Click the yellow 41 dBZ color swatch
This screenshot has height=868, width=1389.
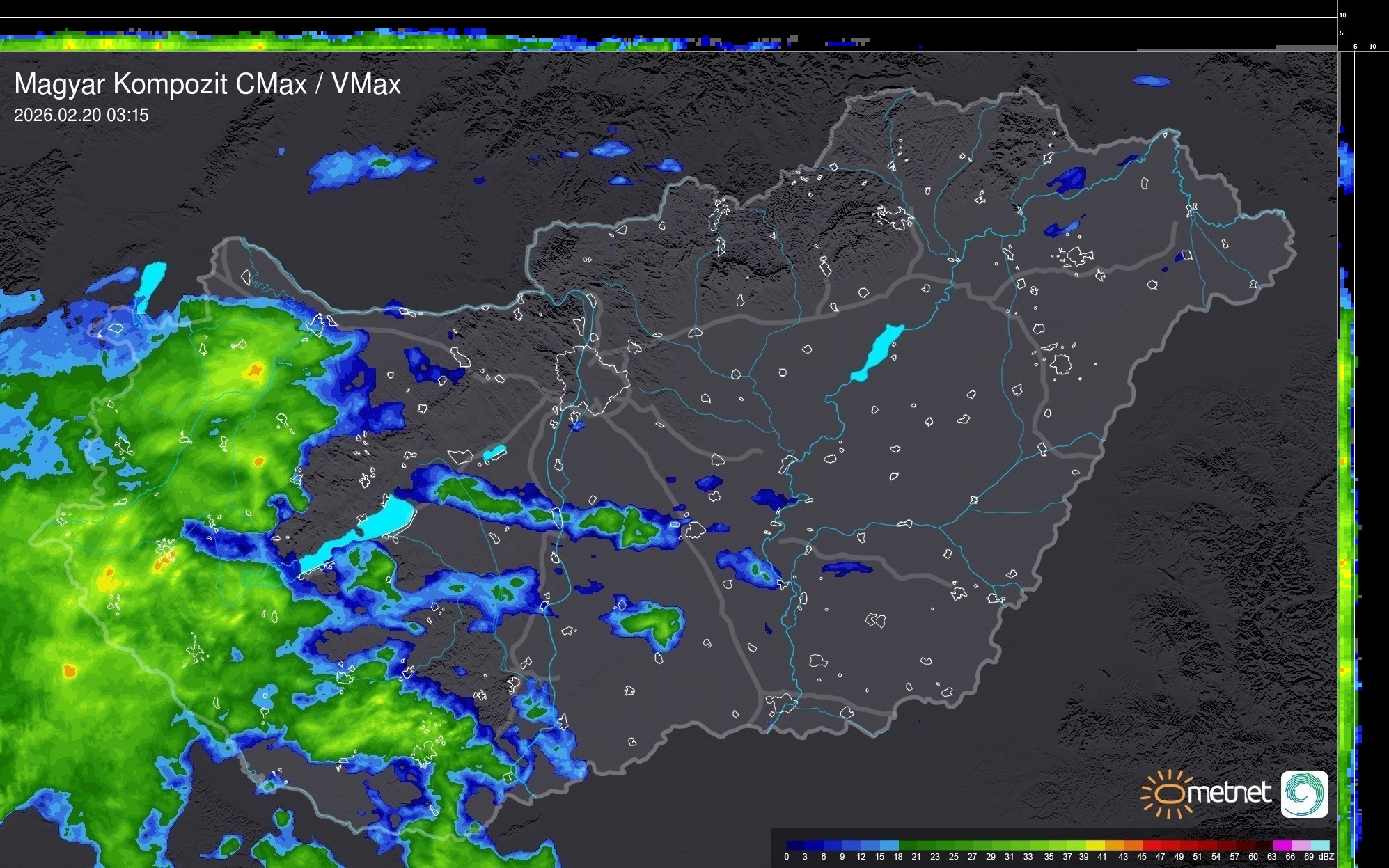[1096, 845]
